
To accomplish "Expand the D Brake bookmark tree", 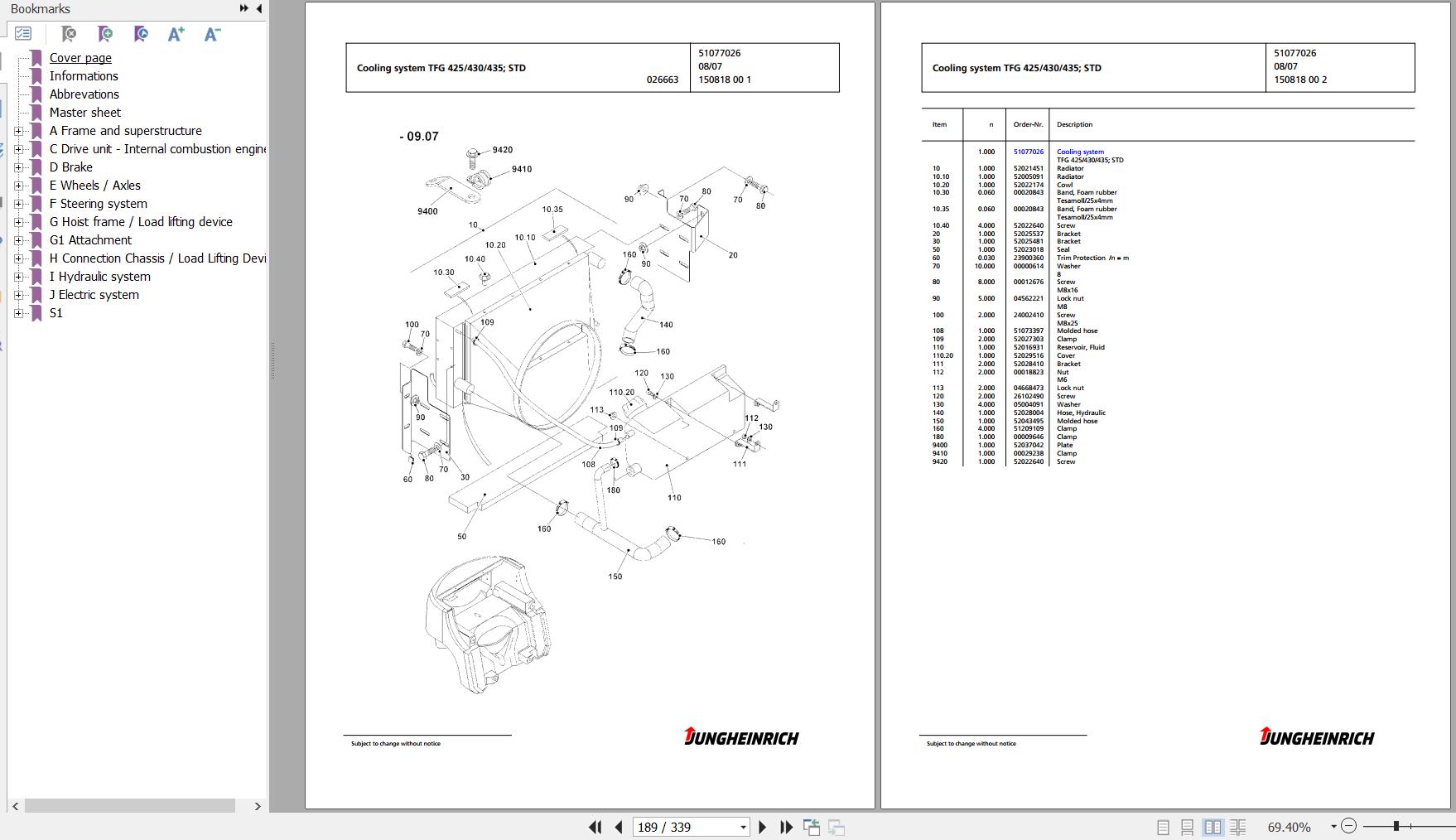I will (18, 167).
